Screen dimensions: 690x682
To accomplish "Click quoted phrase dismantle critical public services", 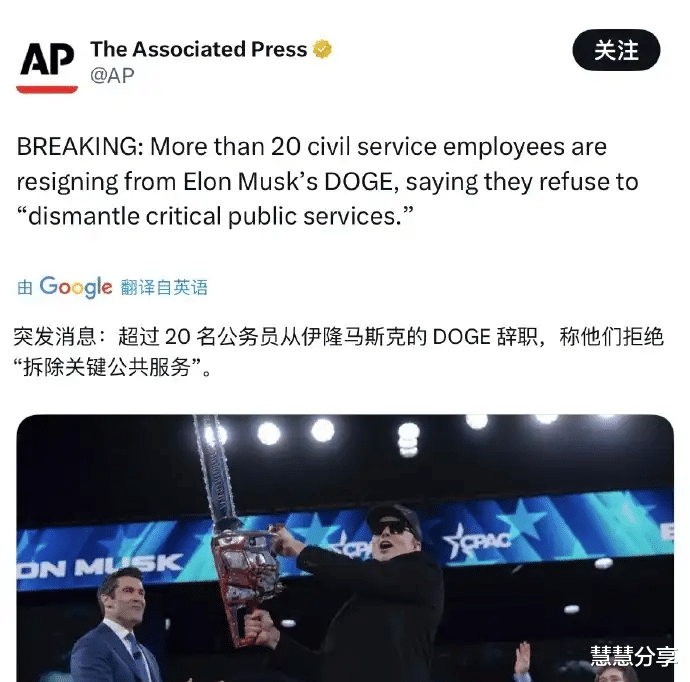I will (x=215, y=216).
